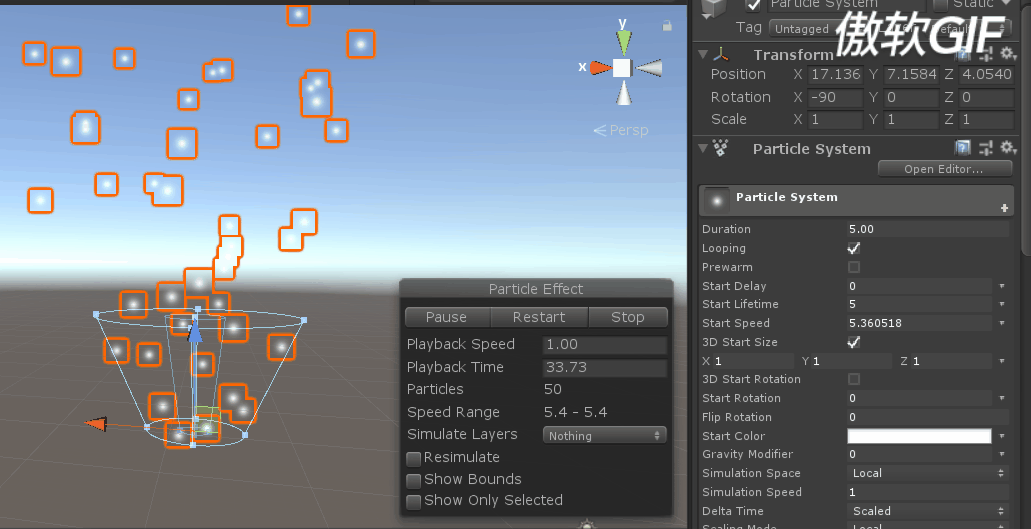1031x529 pixels.
Task: Click the Speed Range value 5.4 - 5.4
Action: [575, 412]
